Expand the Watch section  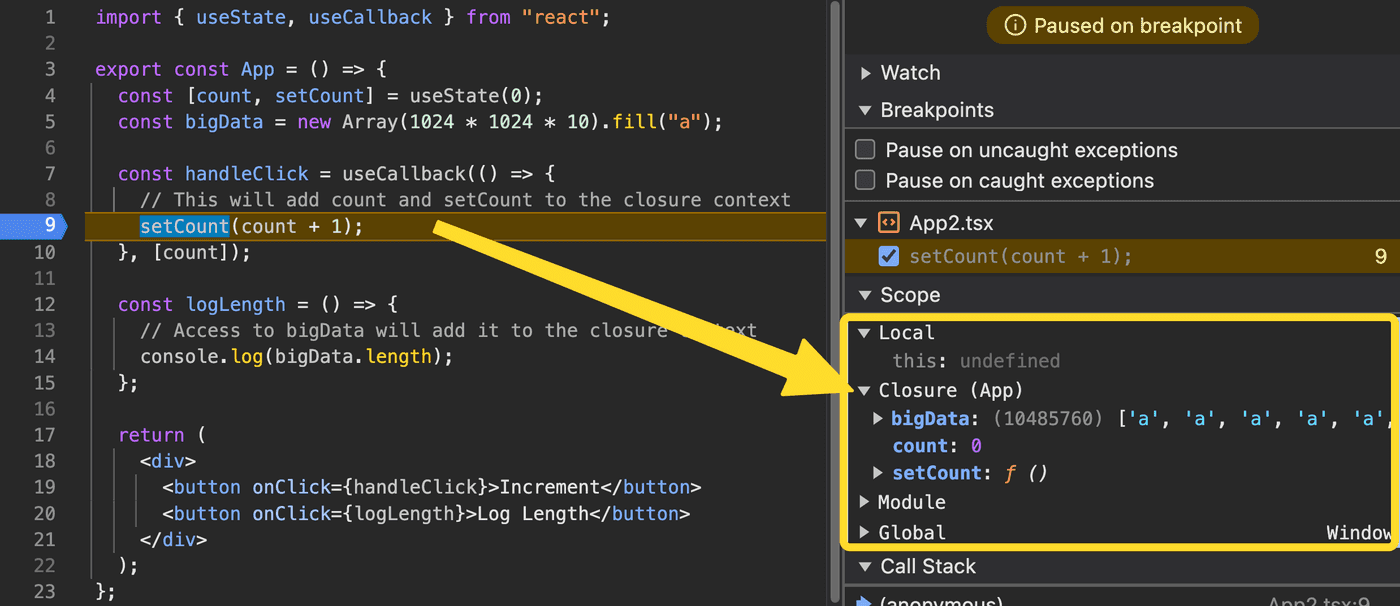(865, 73)
